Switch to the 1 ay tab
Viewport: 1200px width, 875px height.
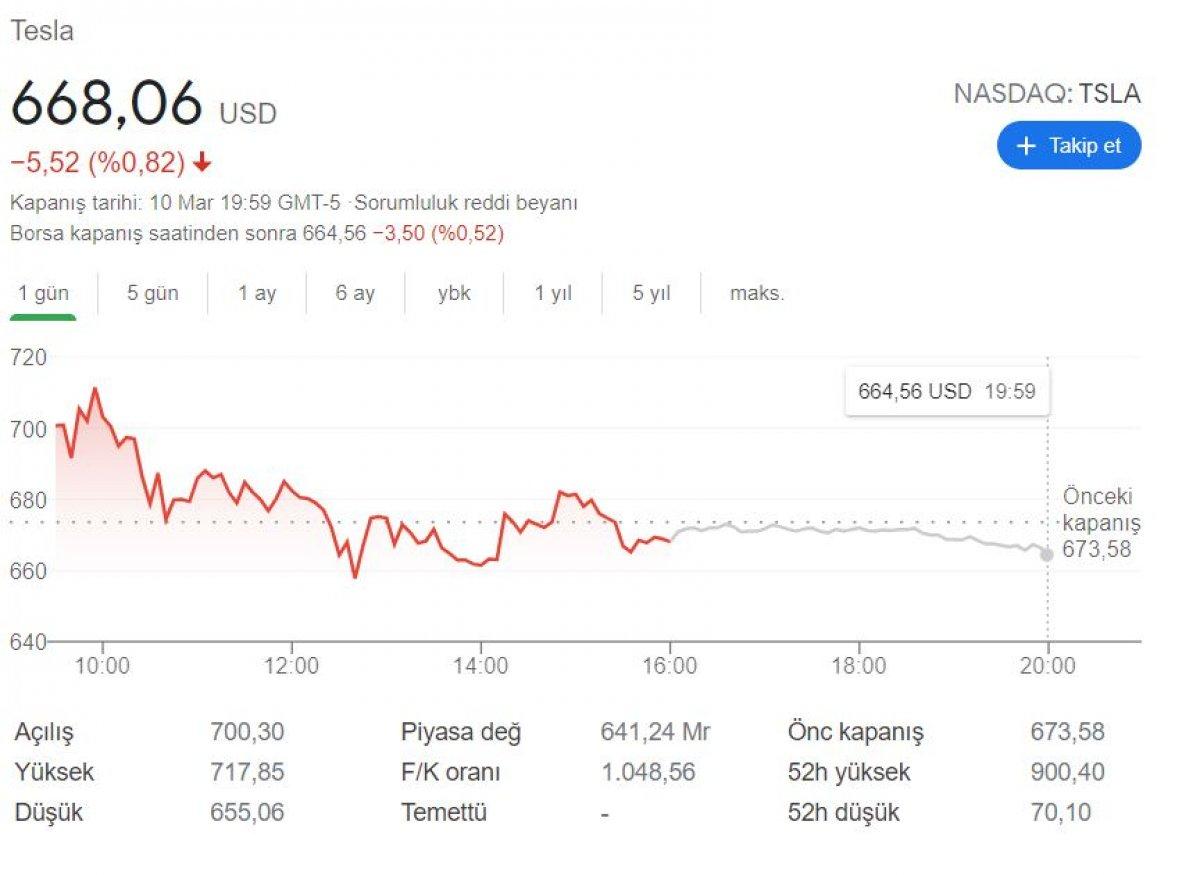pos(257,294)
